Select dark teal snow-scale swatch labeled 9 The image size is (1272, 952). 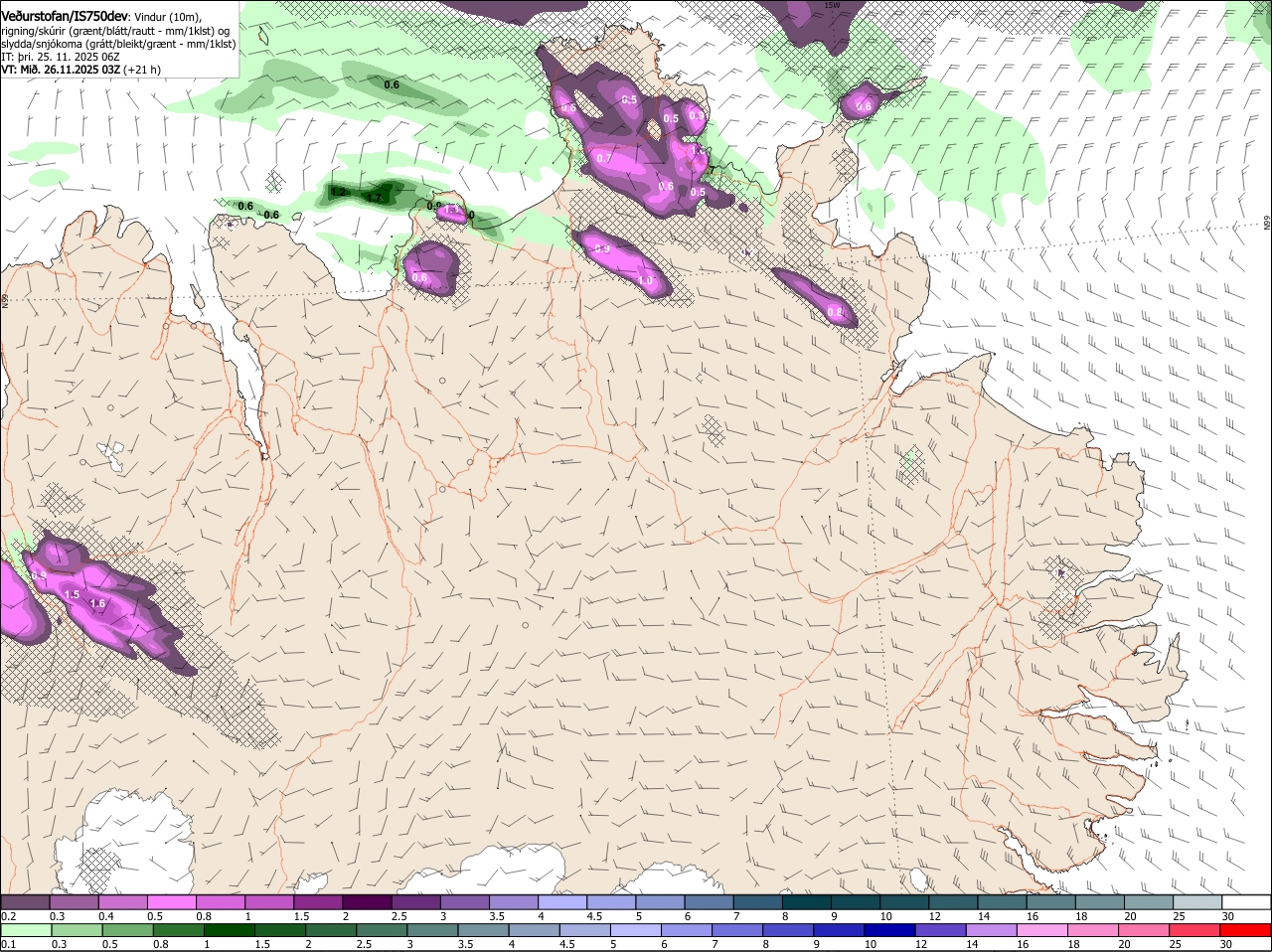[857, 901]
